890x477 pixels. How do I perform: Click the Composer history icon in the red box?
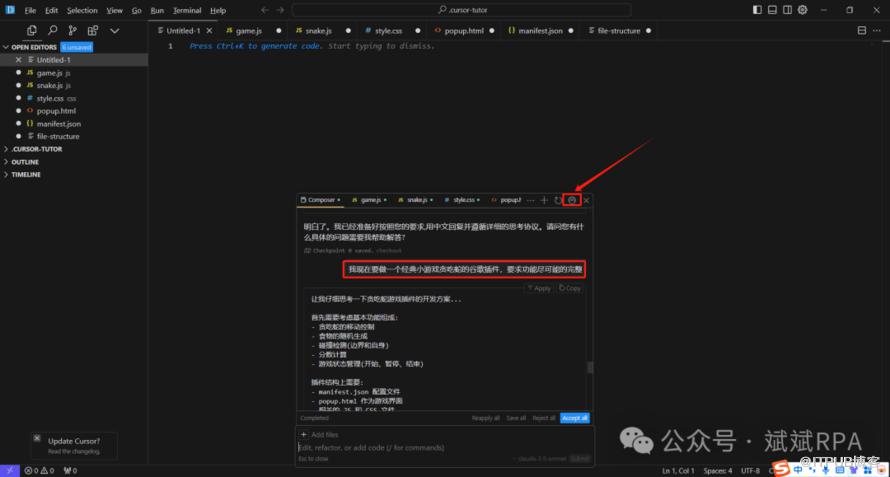point(572,200)
